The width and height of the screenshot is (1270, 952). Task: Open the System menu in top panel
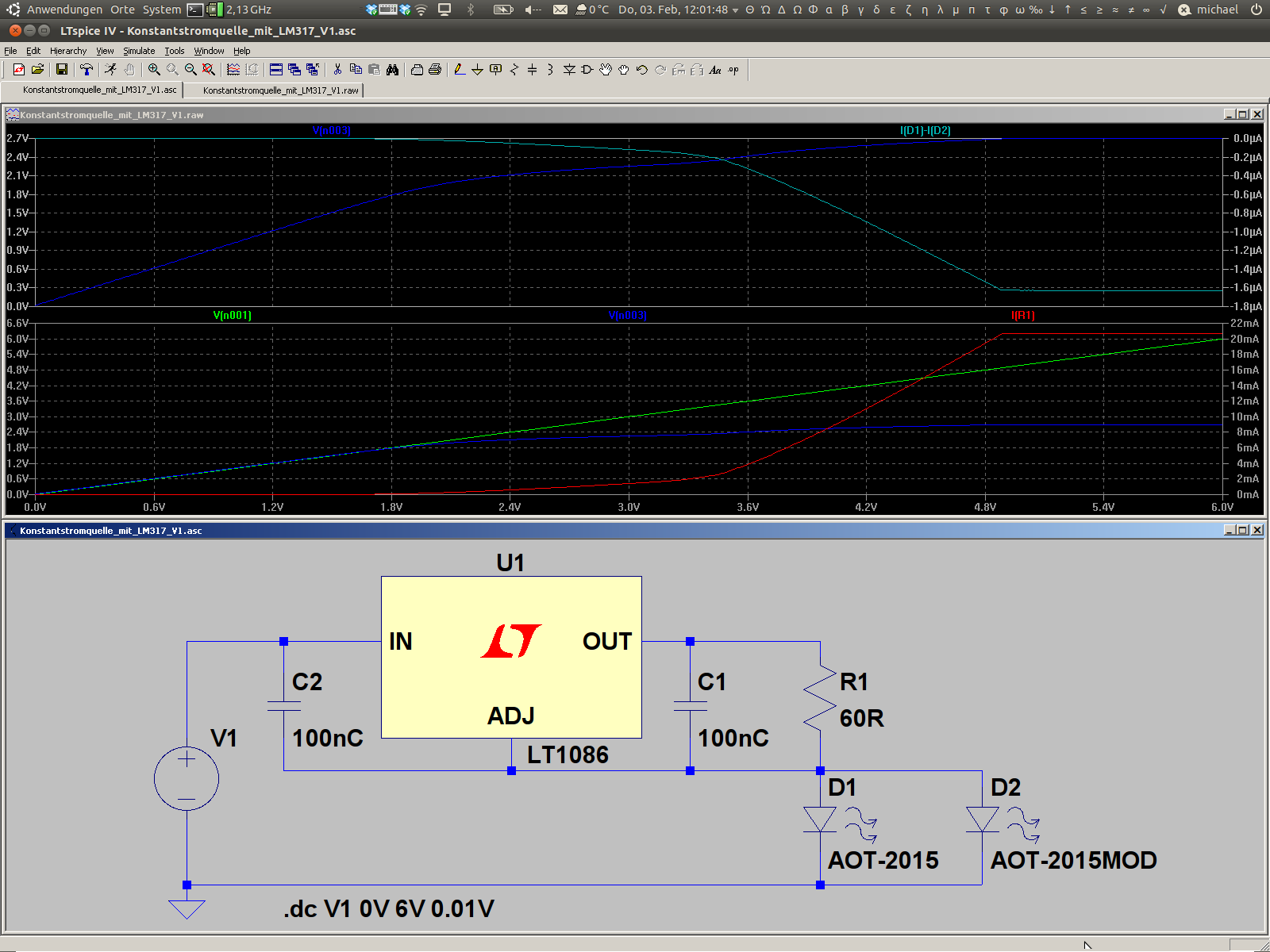[162, 10]
